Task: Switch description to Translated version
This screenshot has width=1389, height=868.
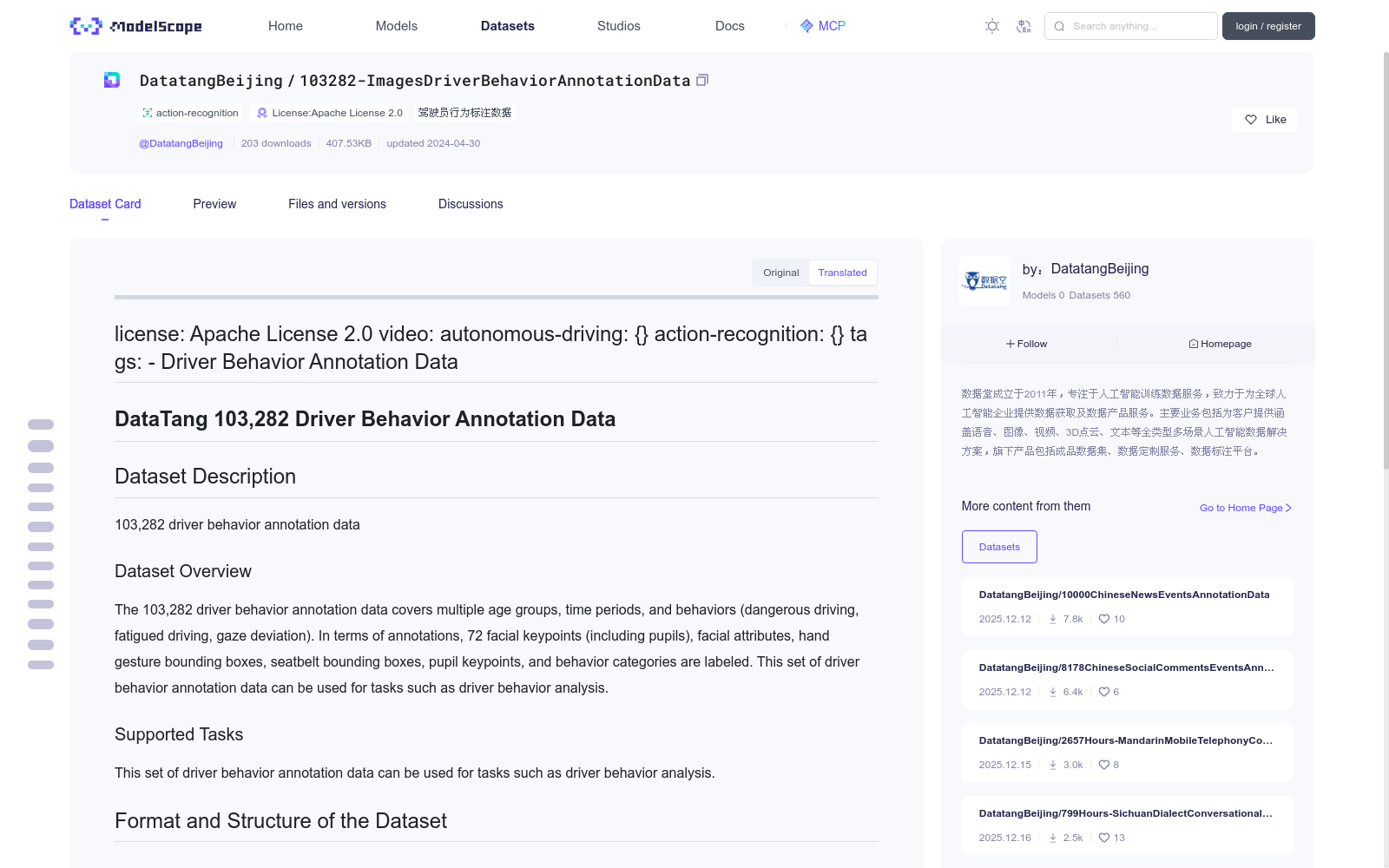Action: (x=842, y=273)
